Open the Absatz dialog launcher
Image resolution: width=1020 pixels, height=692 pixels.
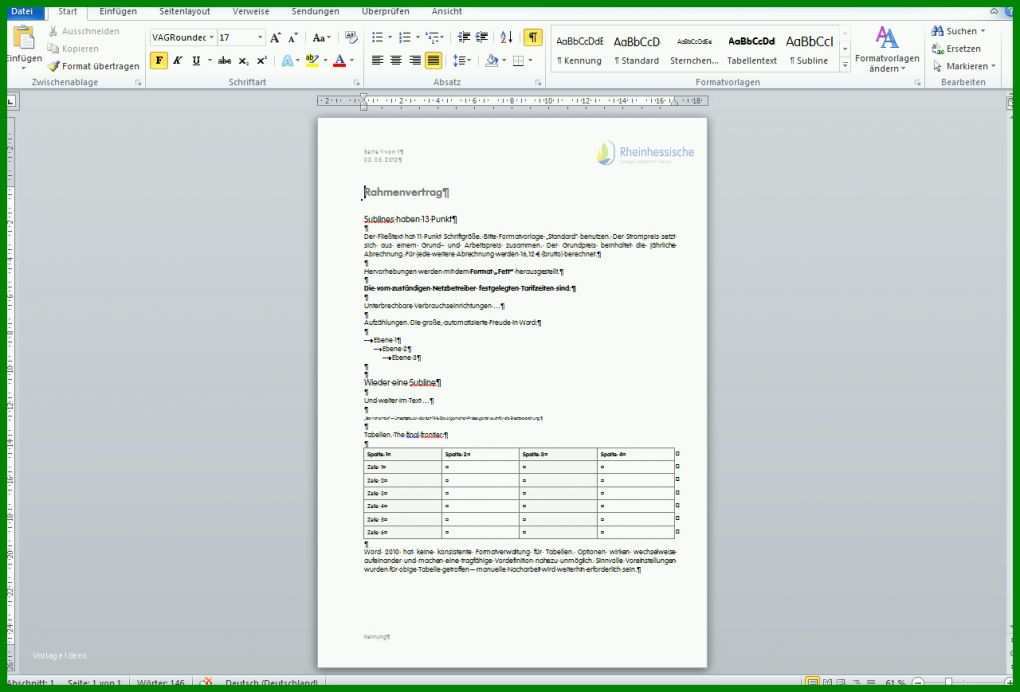click(x=538, y=83)
